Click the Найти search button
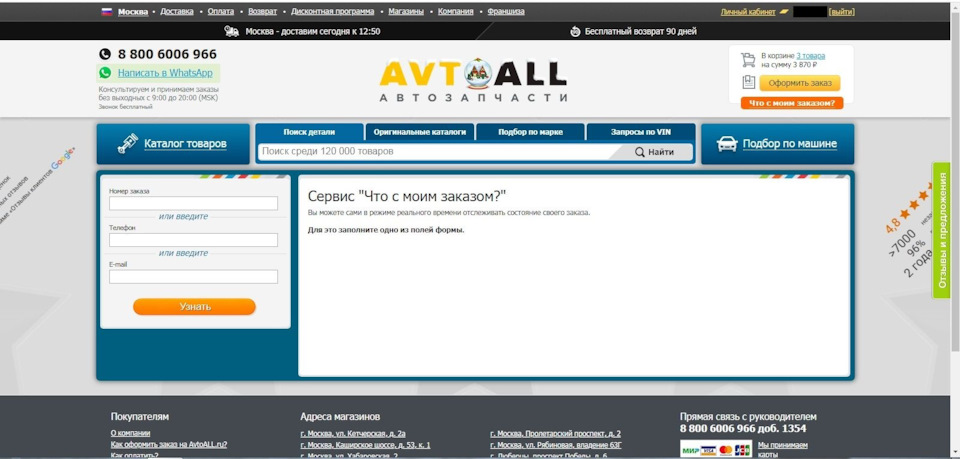This screenshot has width=960, height=459. [653, 152]
